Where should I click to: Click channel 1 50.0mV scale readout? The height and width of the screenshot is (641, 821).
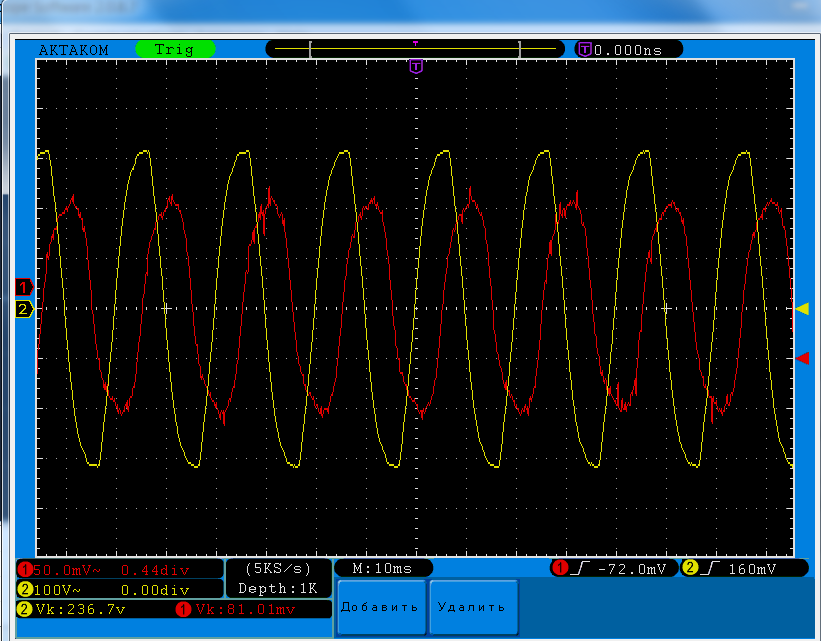click(67, 570)
